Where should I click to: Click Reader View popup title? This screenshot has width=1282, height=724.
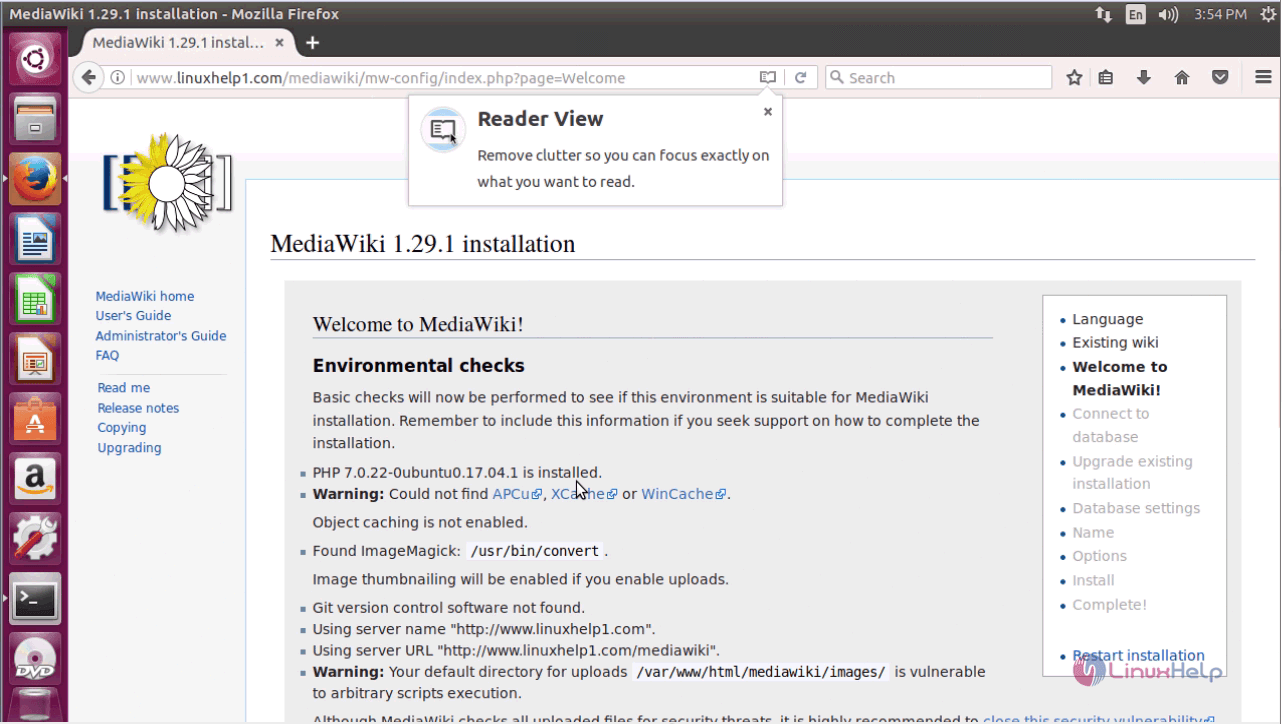(x=540, y=119)
